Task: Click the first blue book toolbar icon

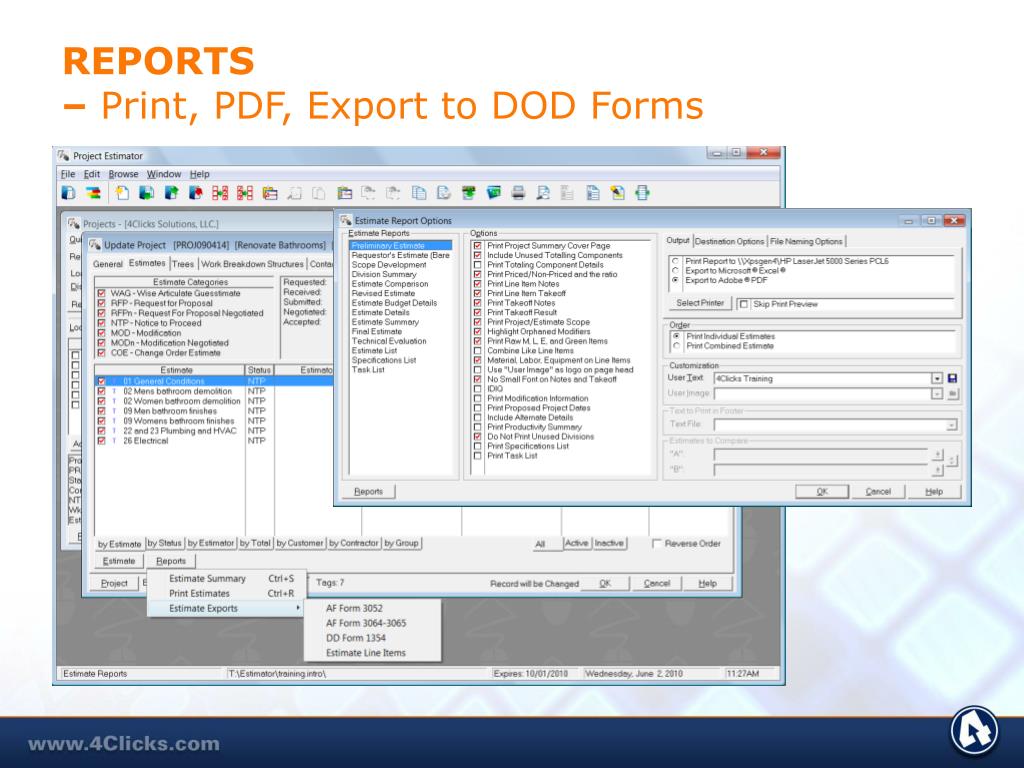Action: (x=69, y=193)
